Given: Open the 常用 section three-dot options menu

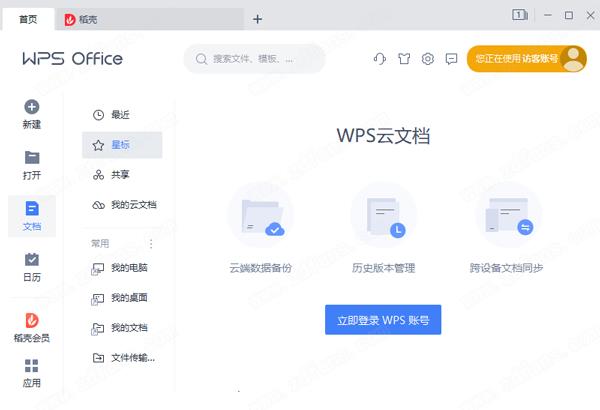Looking at the screenshot, I should point(151,244).
